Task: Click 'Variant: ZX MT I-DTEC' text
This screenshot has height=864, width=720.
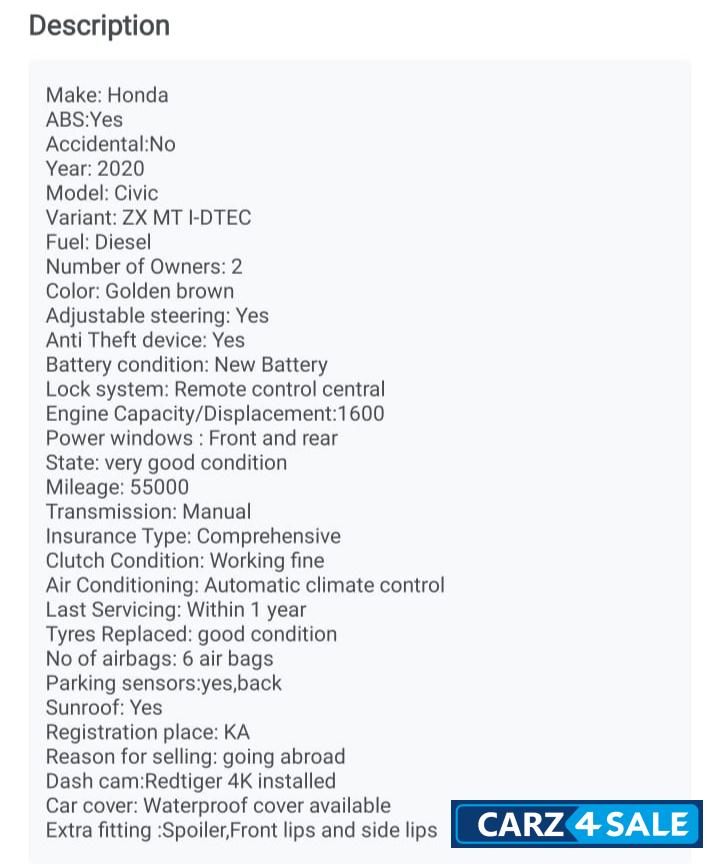Action: pyautogui.click(x=148, y=218)
